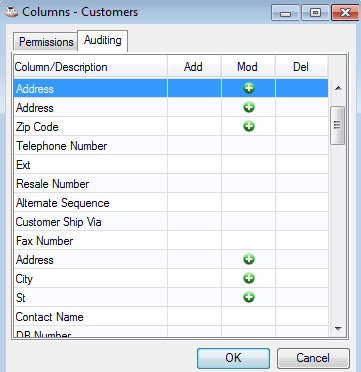
Task: Toggle the St Mod plus icon
Action: (x=249, y=297)
